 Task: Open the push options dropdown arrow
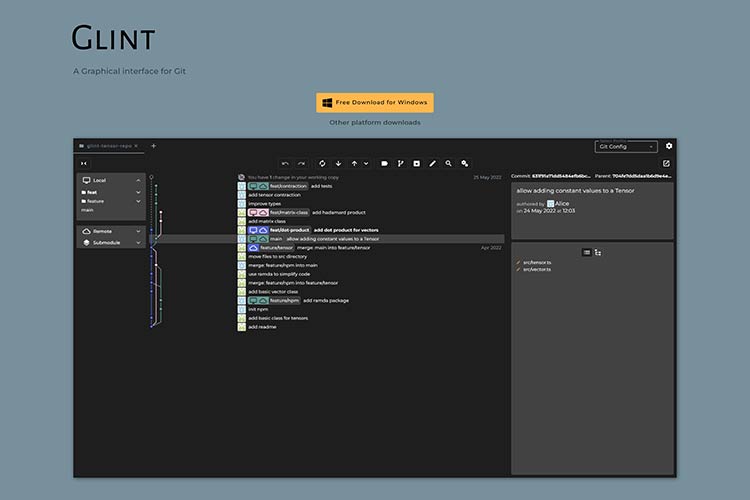(x=366, y=163)
